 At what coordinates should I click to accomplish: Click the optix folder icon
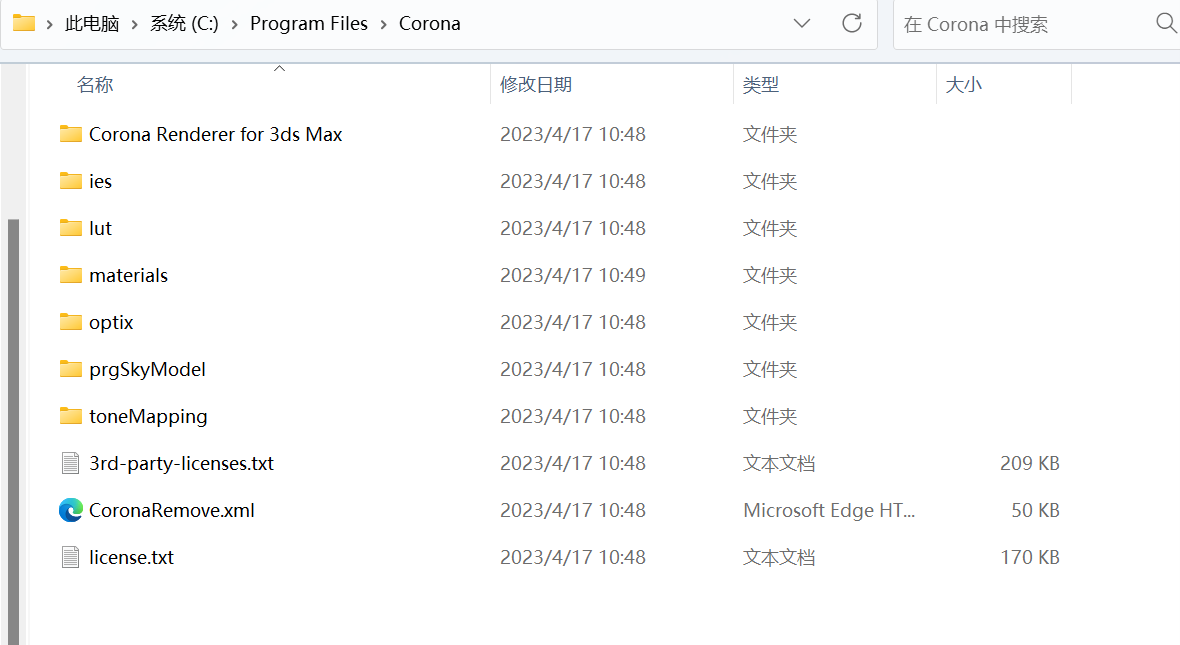[71, 322]
